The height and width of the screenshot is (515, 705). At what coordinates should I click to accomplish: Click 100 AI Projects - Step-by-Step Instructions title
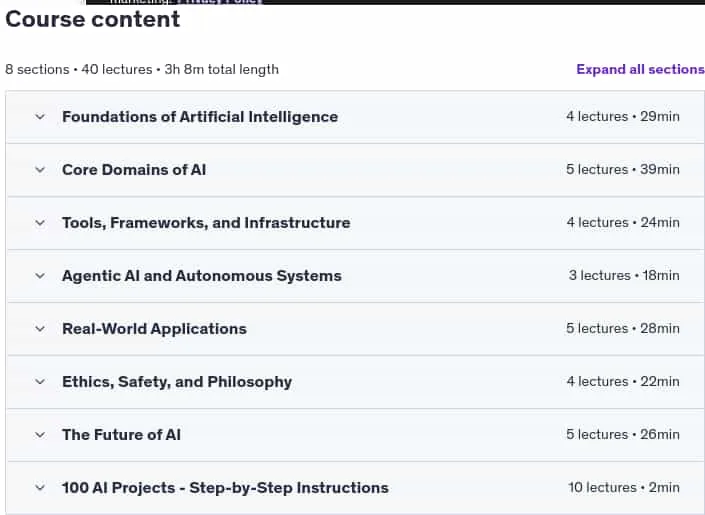[225, 488]
